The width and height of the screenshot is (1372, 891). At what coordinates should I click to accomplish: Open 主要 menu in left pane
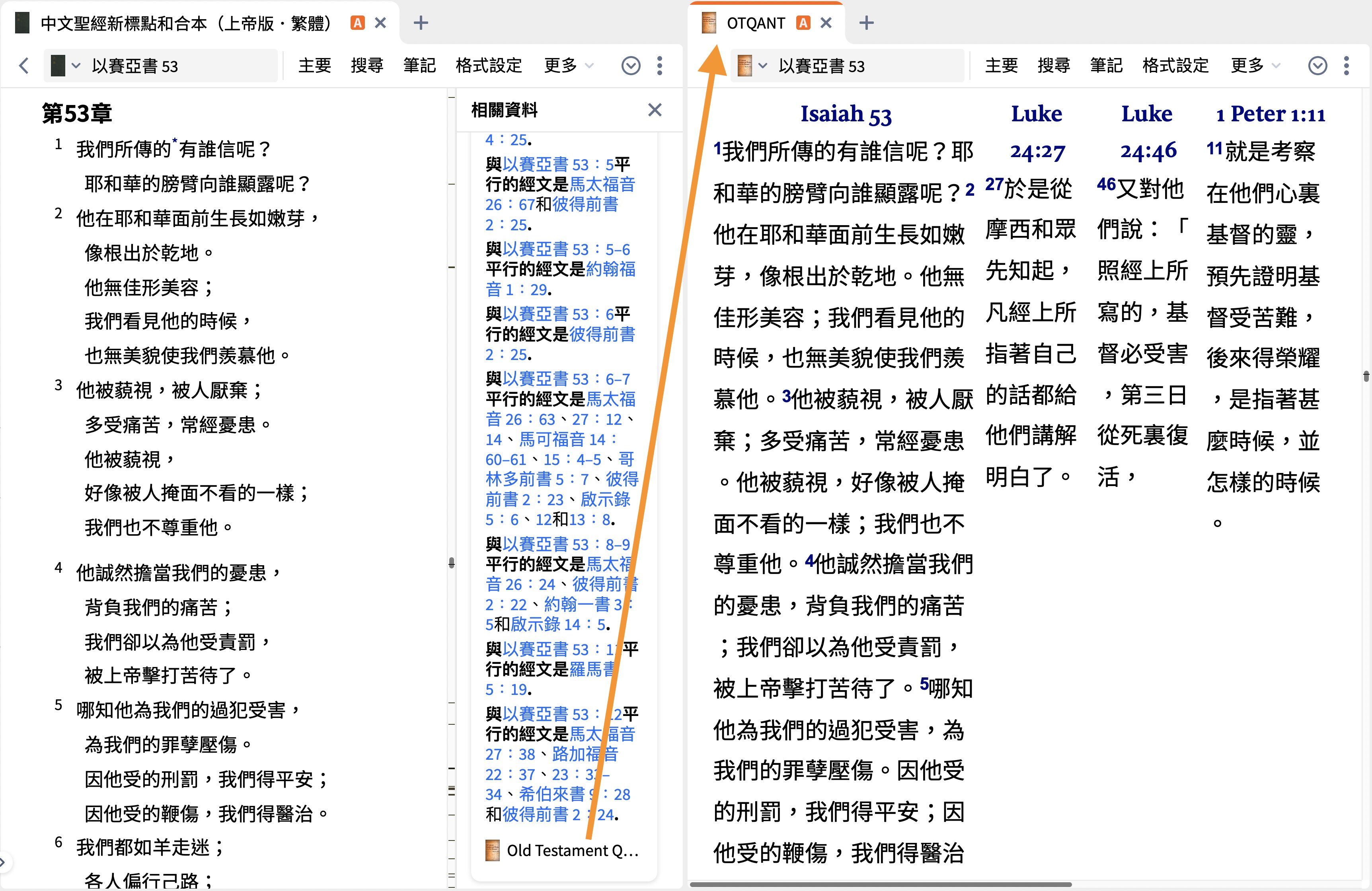(315, 66)
